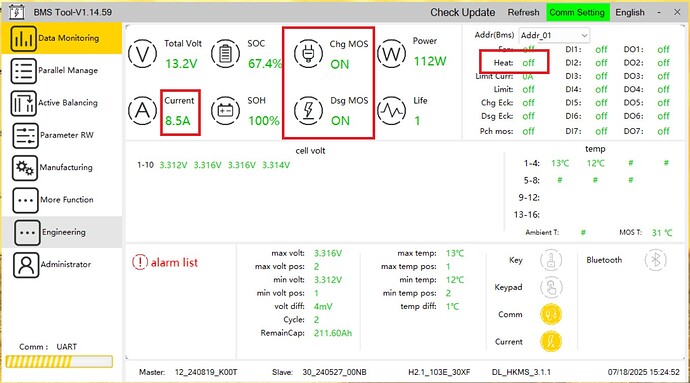Click the Chg MOS plug icon
The width and height of the screenshot is (690, 383).
308,54
